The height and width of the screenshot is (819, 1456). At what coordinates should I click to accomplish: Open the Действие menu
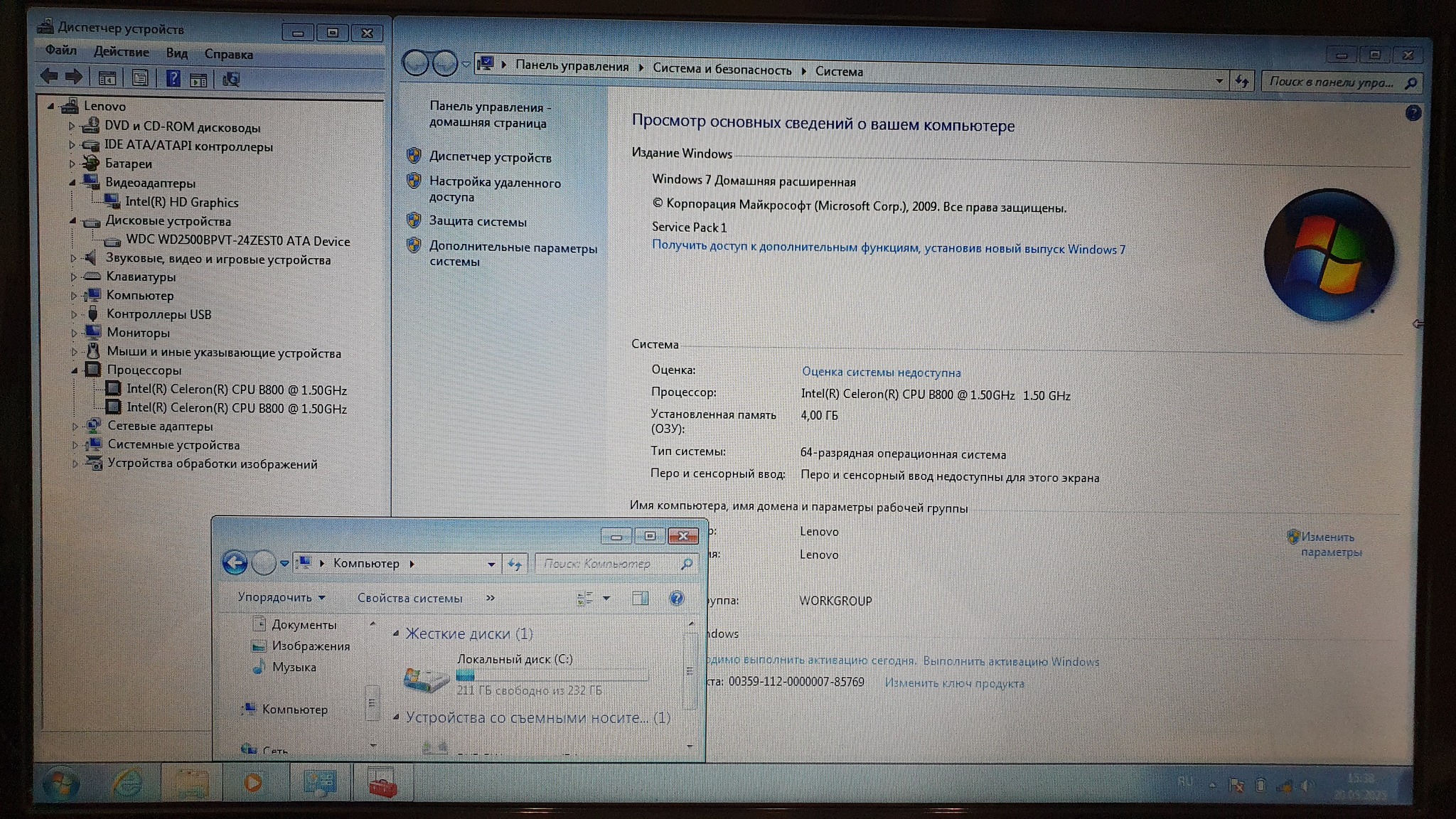click(x=121, y=52)
